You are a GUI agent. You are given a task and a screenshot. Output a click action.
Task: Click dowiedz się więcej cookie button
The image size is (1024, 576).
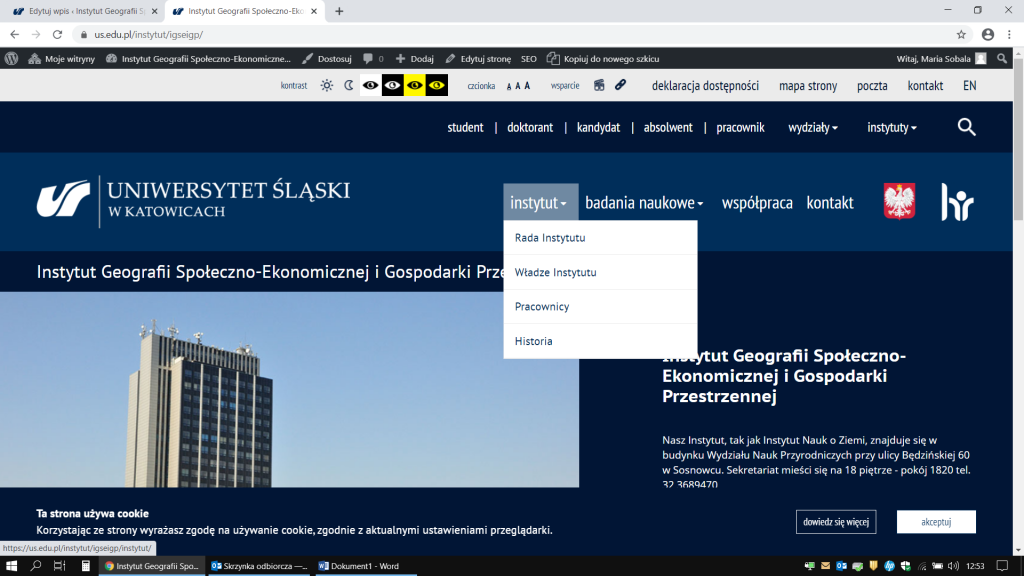pos(836,522)
